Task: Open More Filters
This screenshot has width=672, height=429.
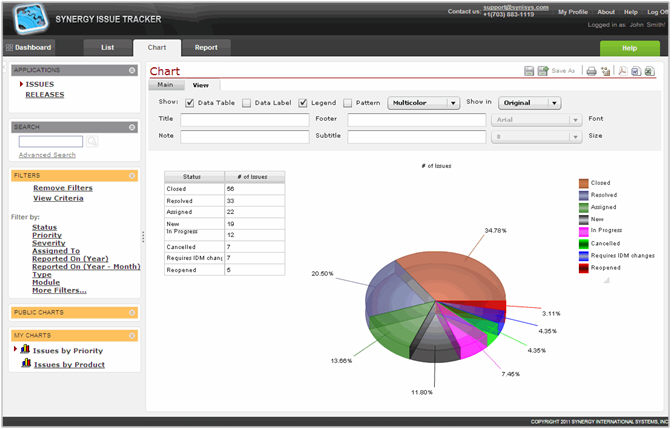Action: [x=59, y=290]
